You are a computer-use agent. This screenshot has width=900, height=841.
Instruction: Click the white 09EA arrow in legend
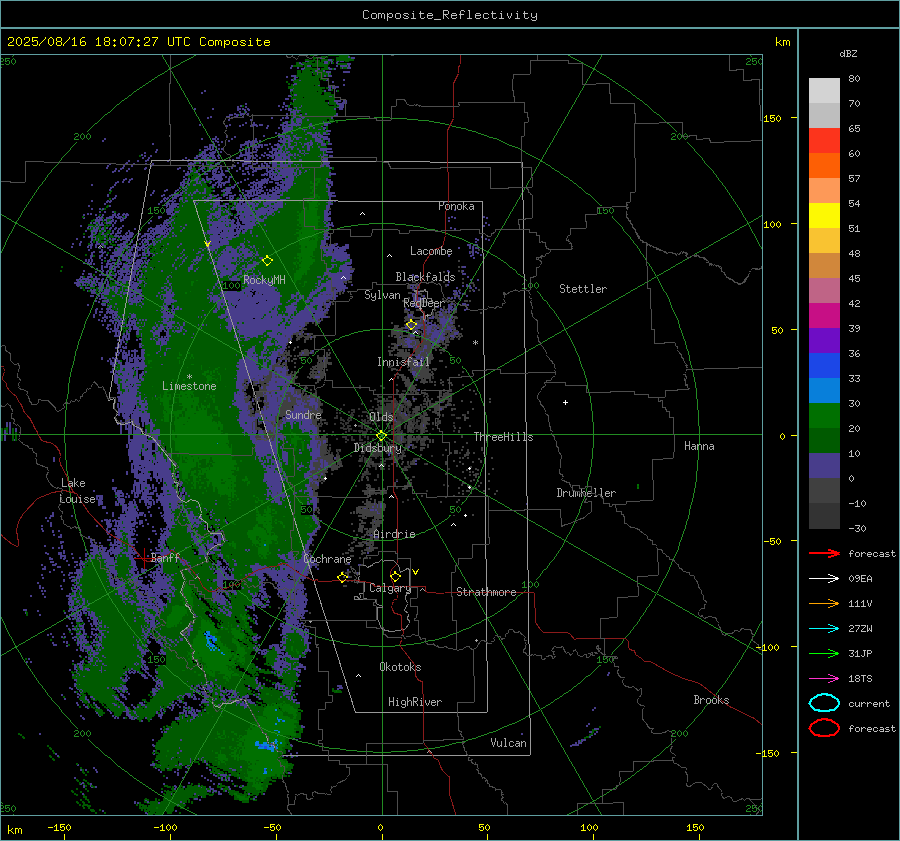point(824,579)
